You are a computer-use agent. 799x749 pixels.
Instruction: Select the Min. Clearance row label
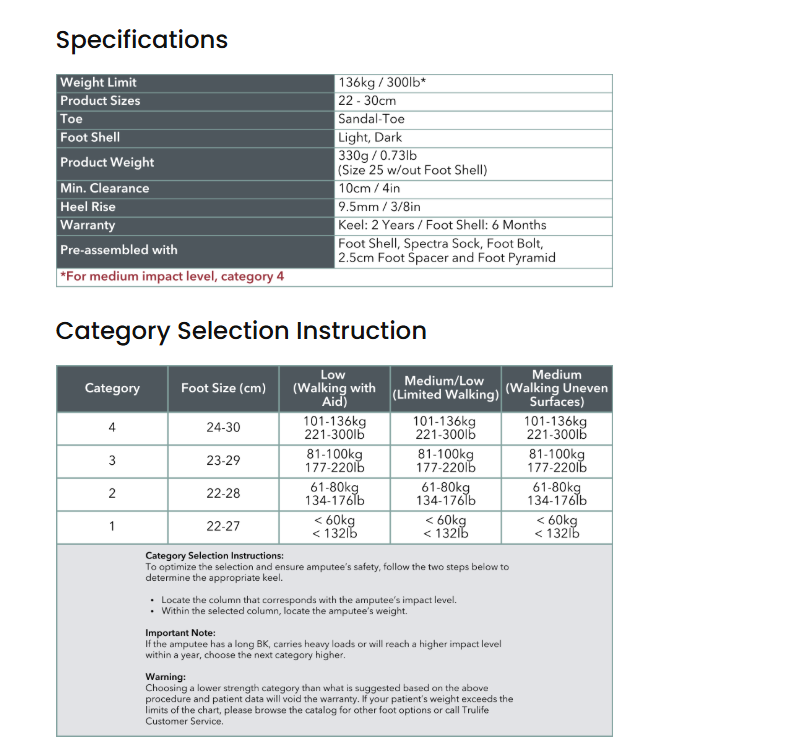pos(104,188)
